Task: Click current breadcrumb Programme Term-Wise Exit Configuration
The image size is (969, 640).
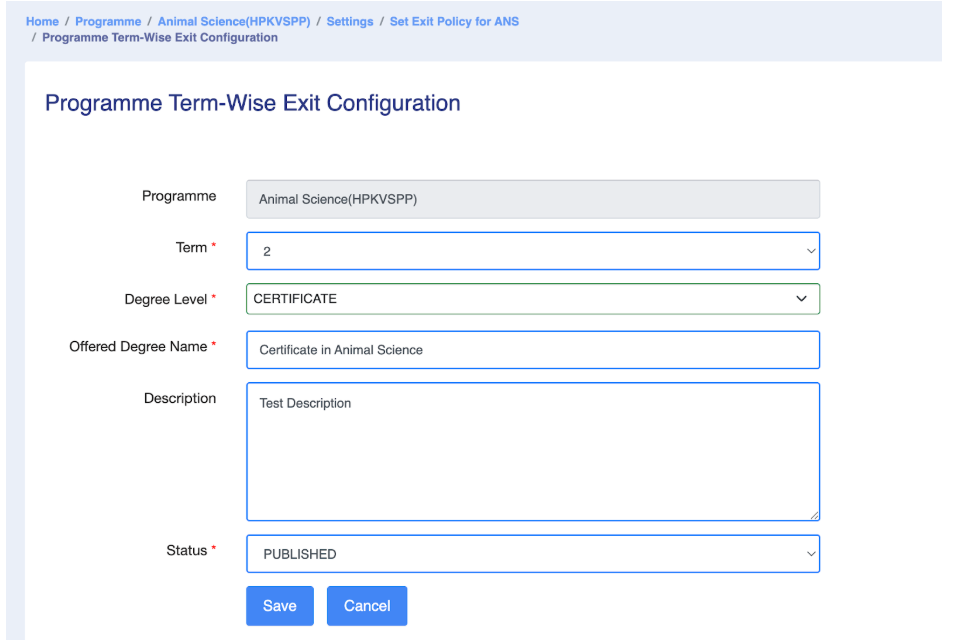Action: pos(160,38)
